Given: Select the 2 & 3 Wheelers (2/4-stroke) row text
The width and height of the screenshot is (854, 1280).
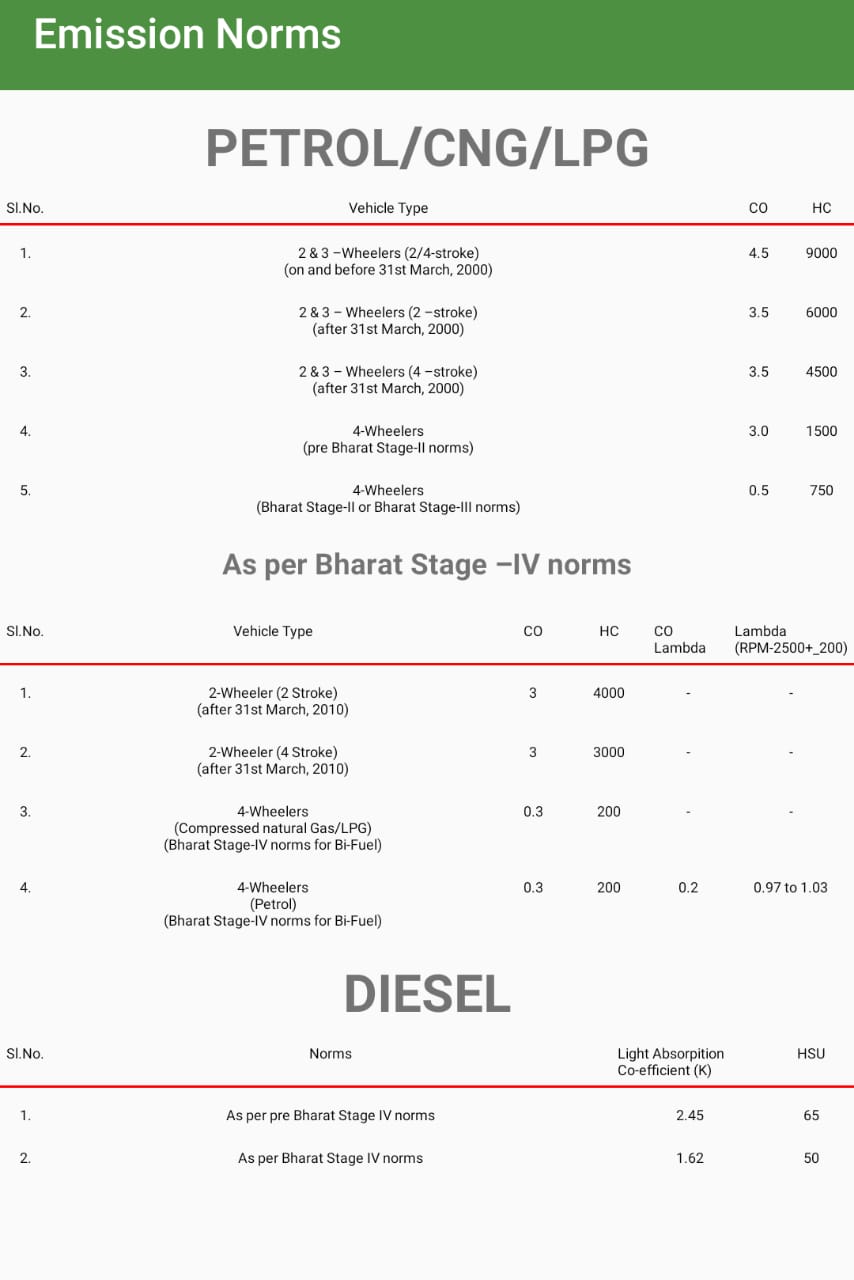Looking at the screenshot, I should [388, 261].
